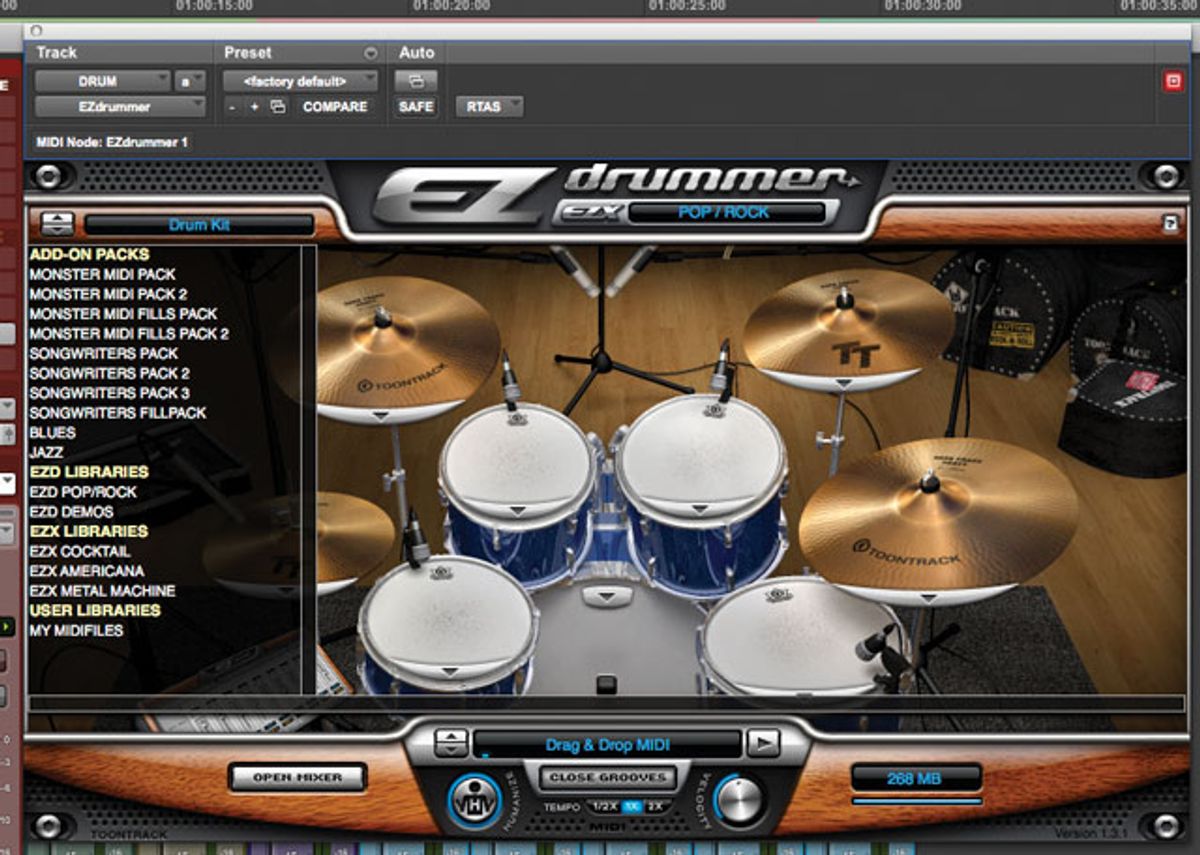
Task: Select SONGWRITERS PACK 3 entry
Action: (109, 393)
